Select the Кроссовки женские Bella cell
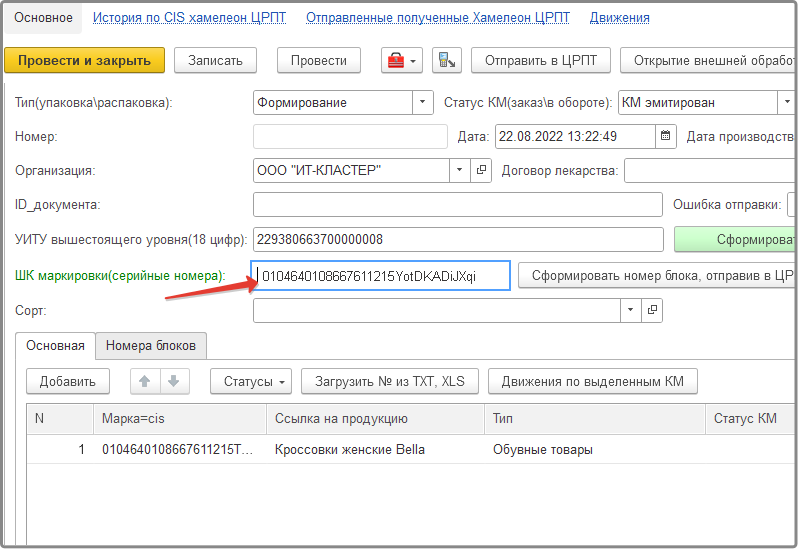Screen dimensions: 798x549 375,450
